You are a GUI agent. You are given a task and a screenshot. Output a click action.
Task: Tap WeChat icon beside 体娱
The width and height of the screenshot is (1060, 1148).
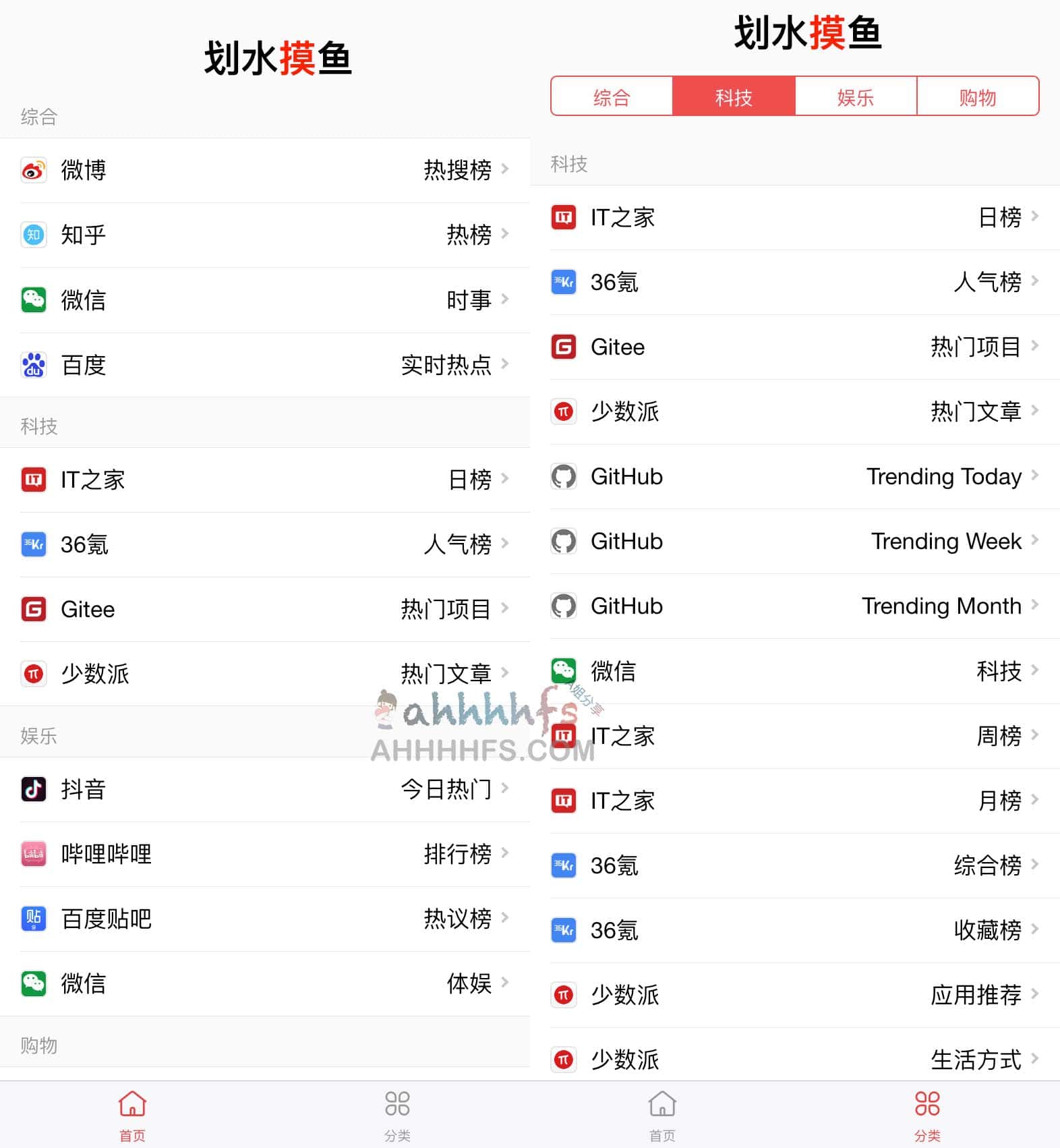pos(34,983)
